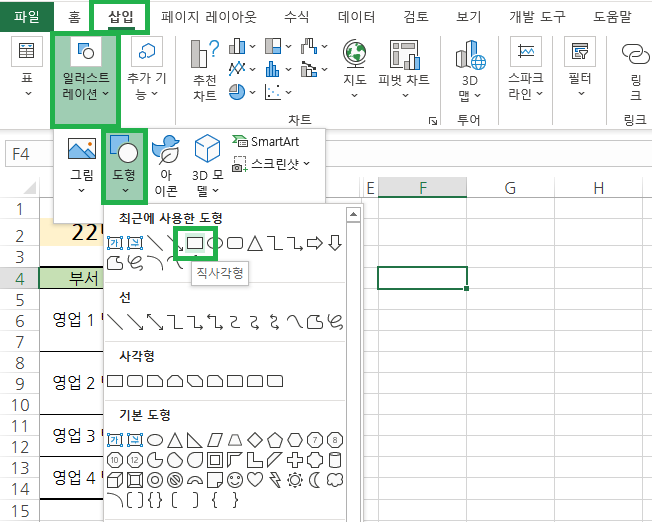Select the down arrow in recent shapes
This screenshot has width=652, height=522.
(x=335, y=243)
